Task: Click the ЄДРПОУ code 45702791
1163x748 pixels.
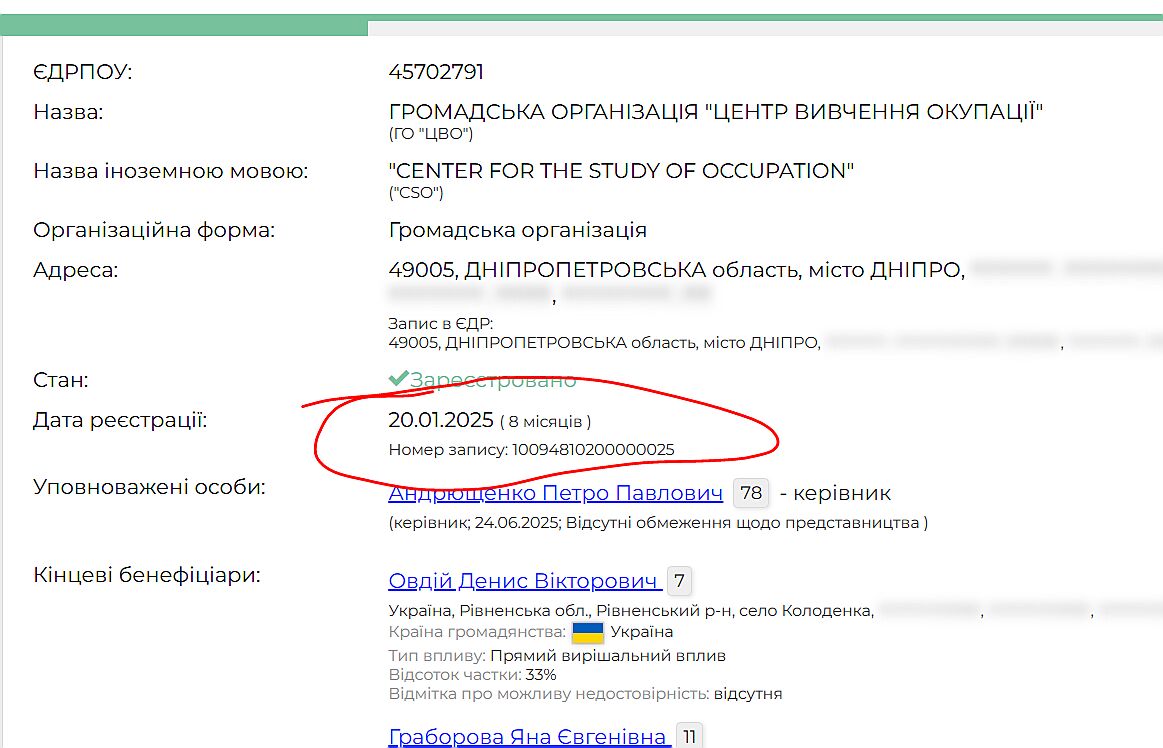Action: click(x=436, y=72)
